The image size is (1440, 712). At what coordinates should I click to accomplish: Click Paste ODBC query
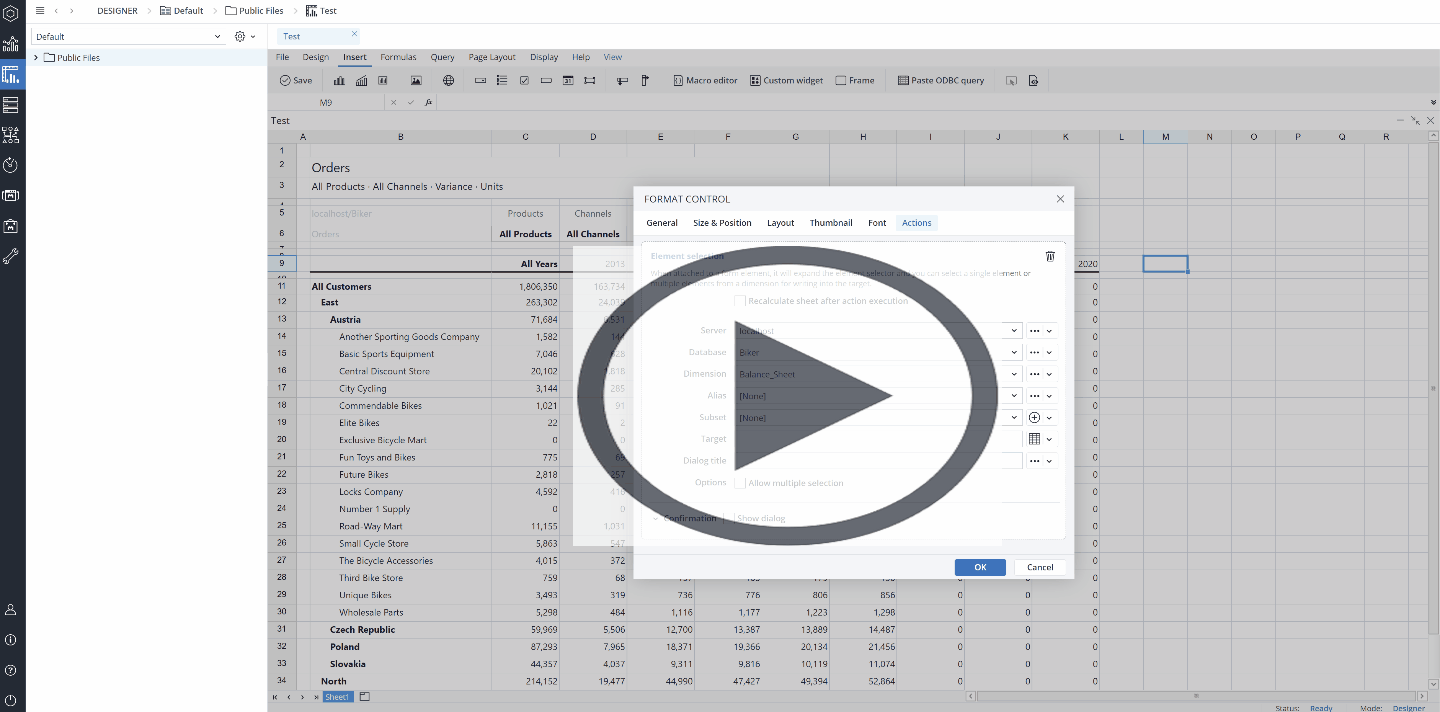click(941, 80)
